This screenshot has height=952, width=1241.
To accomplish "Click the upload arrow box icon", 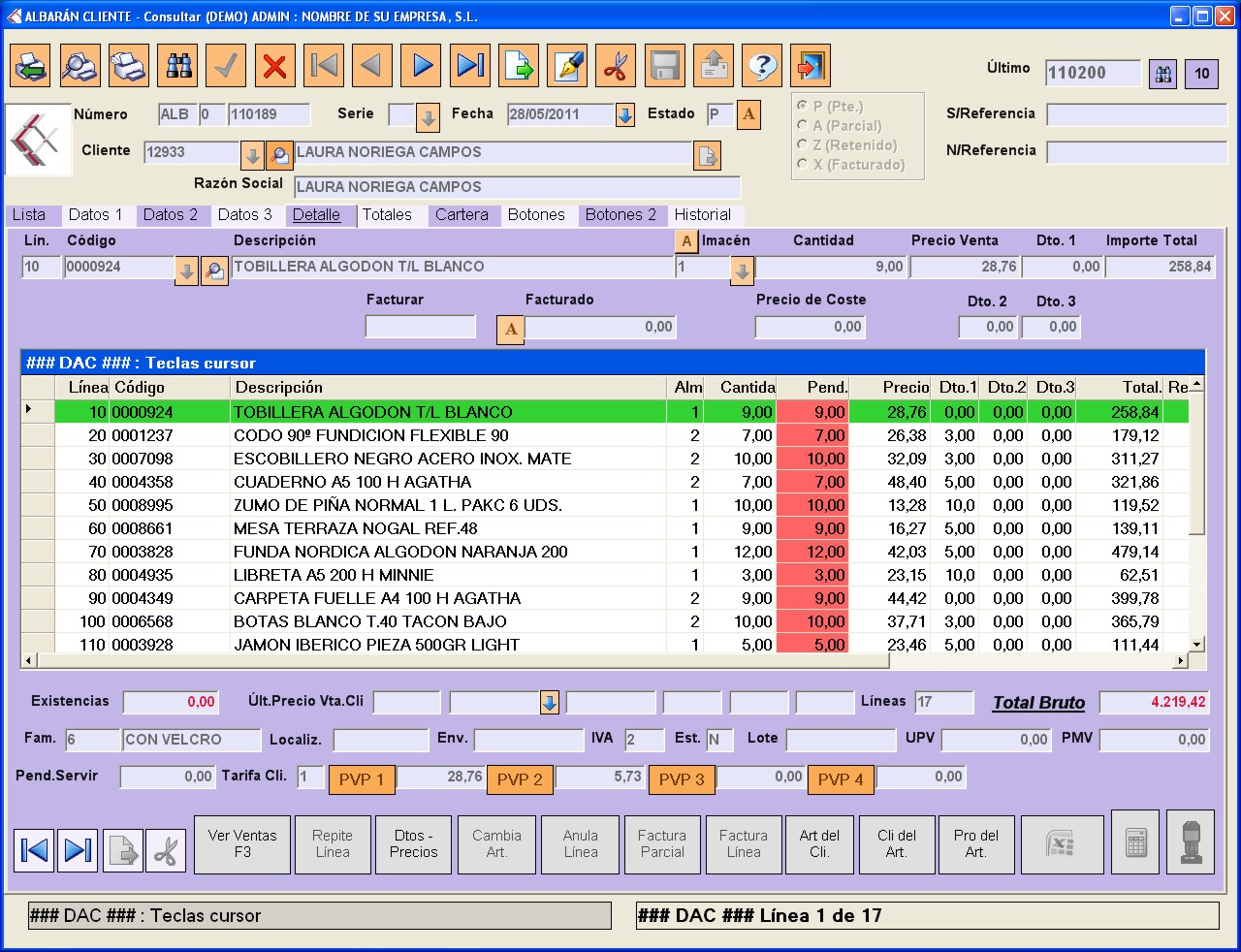I will point(714,66).
